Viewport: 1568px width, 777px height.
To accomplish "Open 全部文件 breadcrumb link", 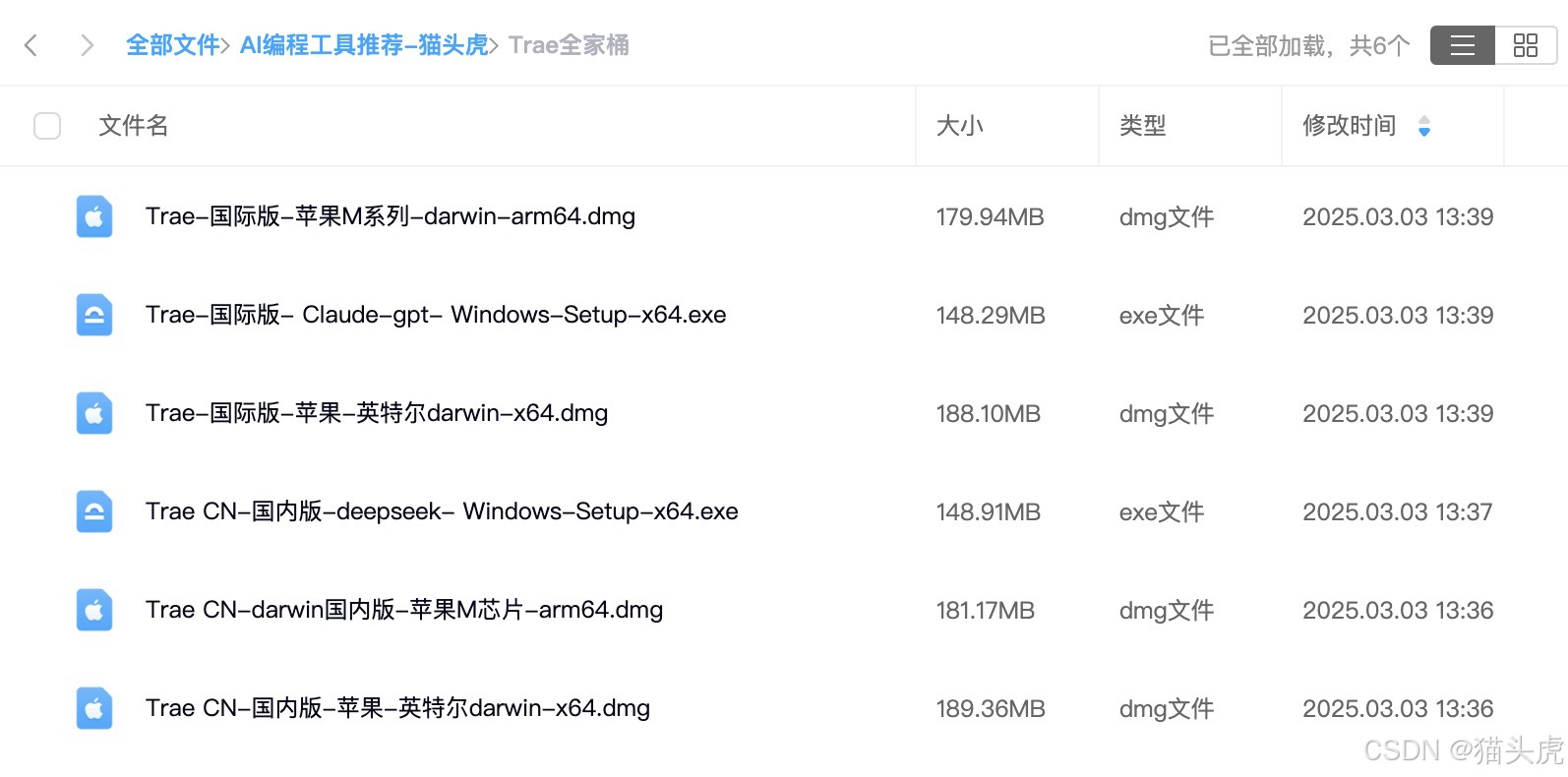I will 172,45.
